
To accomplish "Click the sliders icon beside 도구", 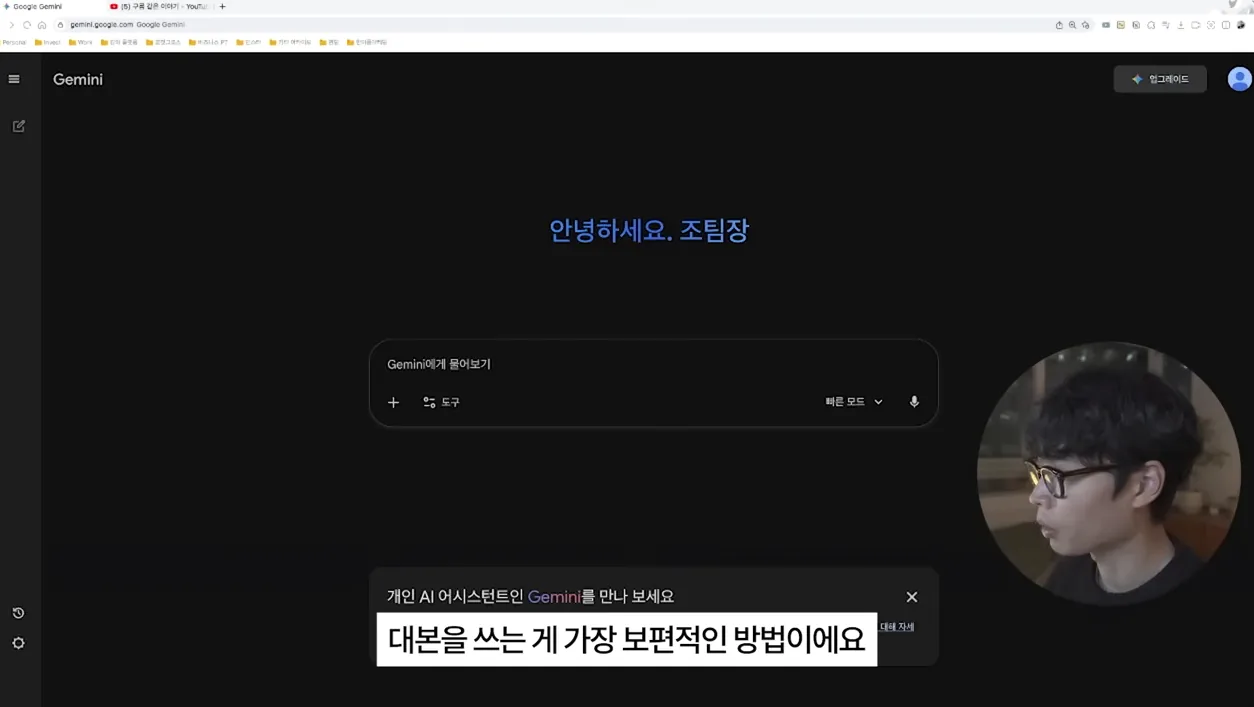I will coord(429,402).
